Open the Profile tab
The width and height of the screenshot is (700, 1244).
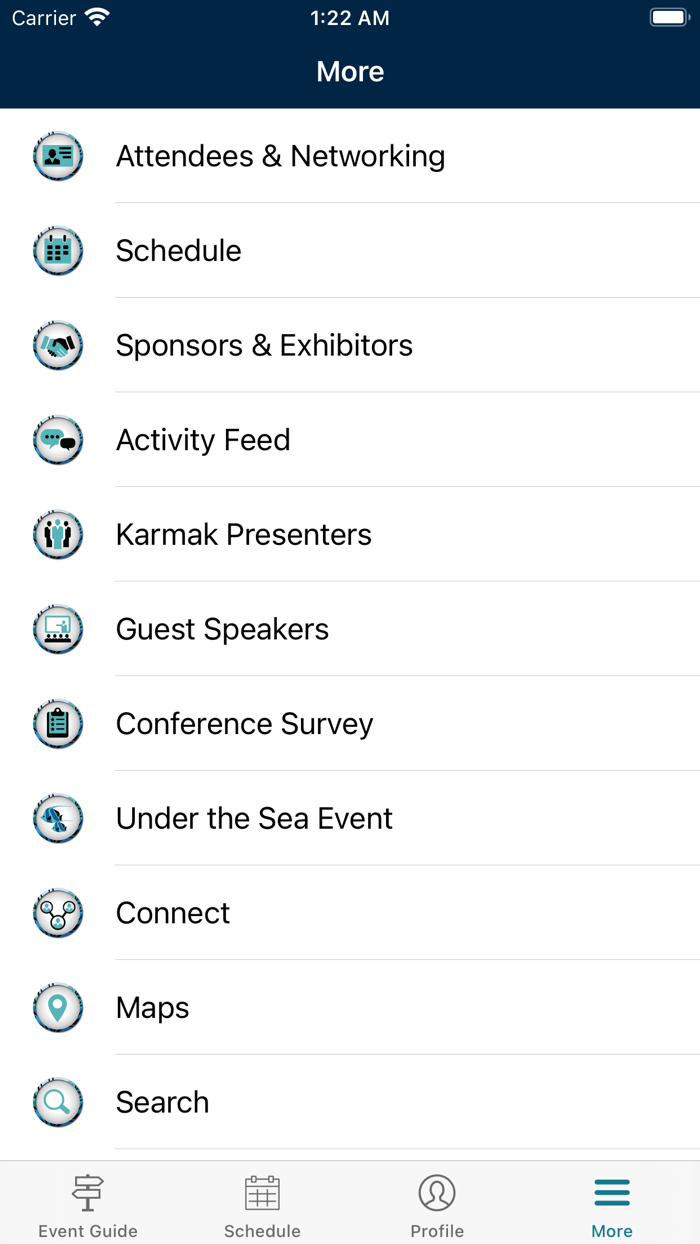[437, 1202]
